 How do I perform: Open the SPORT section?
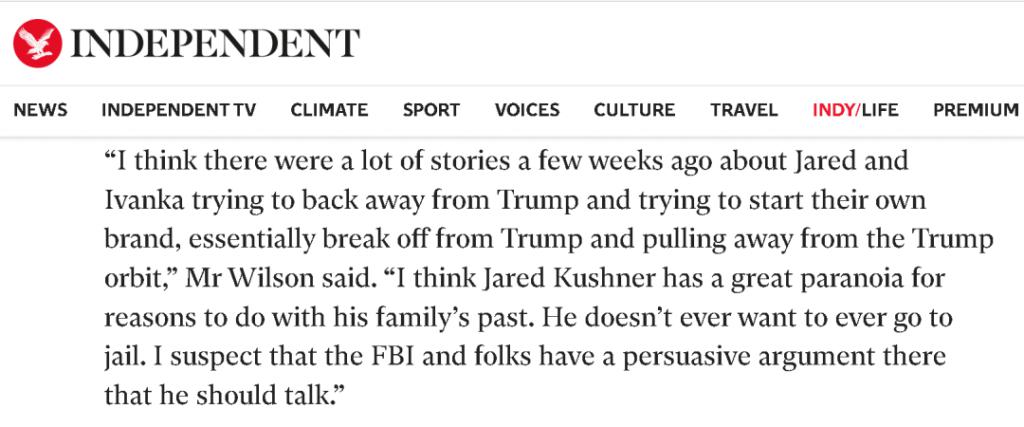pyautogui.click(x=431, y=110)
